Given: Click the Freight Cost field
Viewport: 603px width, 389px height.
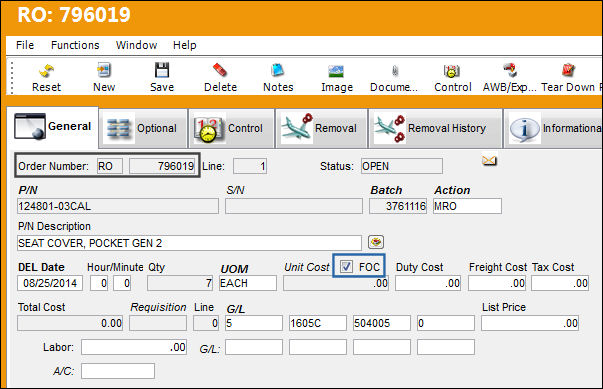Looking at the screenshot, I should coord(497,283).
